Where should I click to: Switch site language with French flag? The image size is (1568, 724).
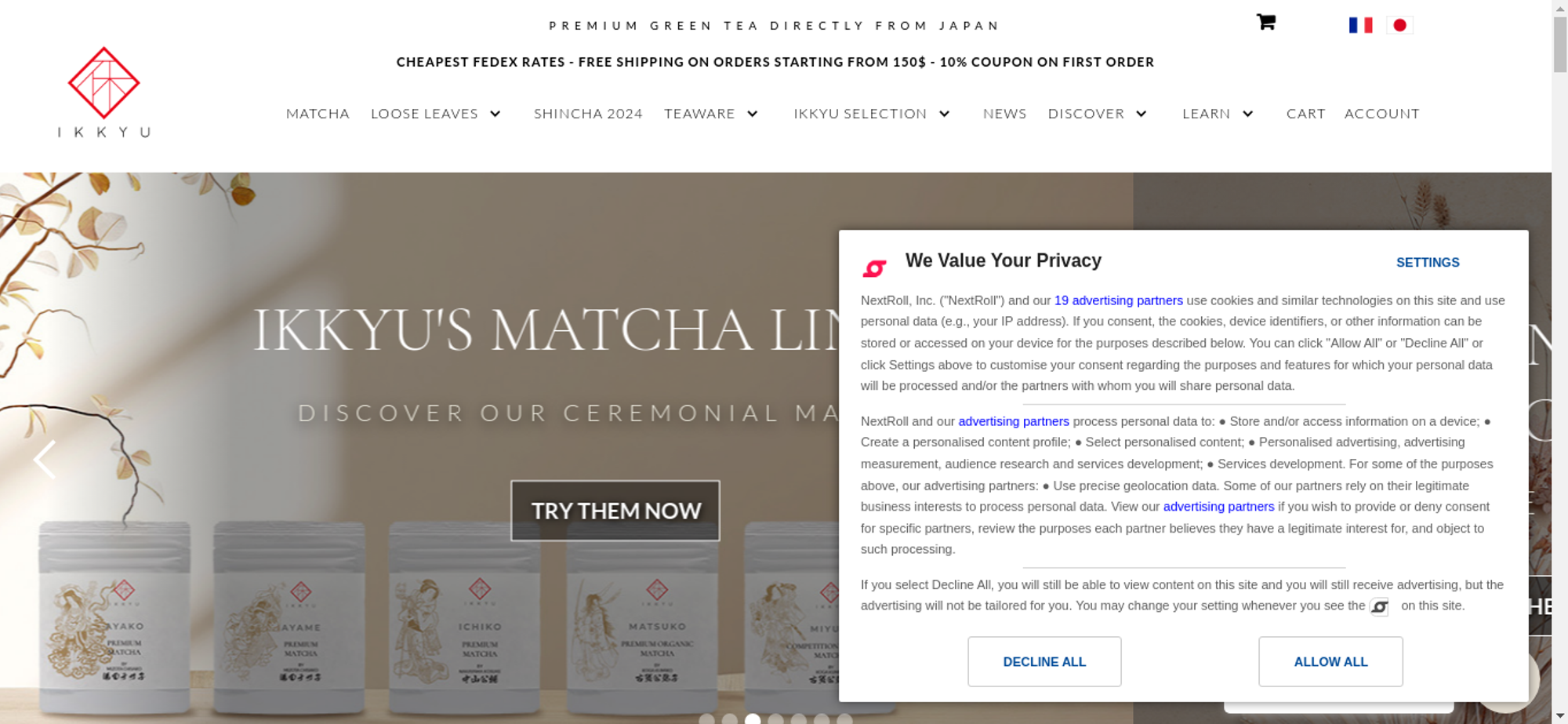1360,25
